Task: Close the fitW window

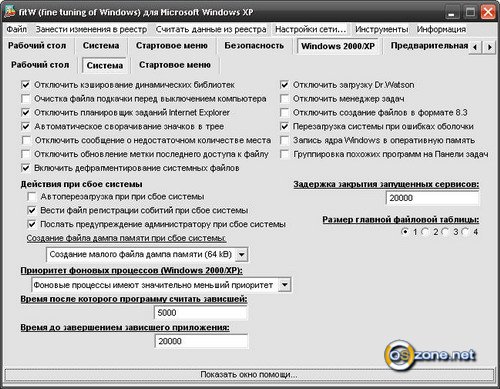Action: click(x=488, y=13)
